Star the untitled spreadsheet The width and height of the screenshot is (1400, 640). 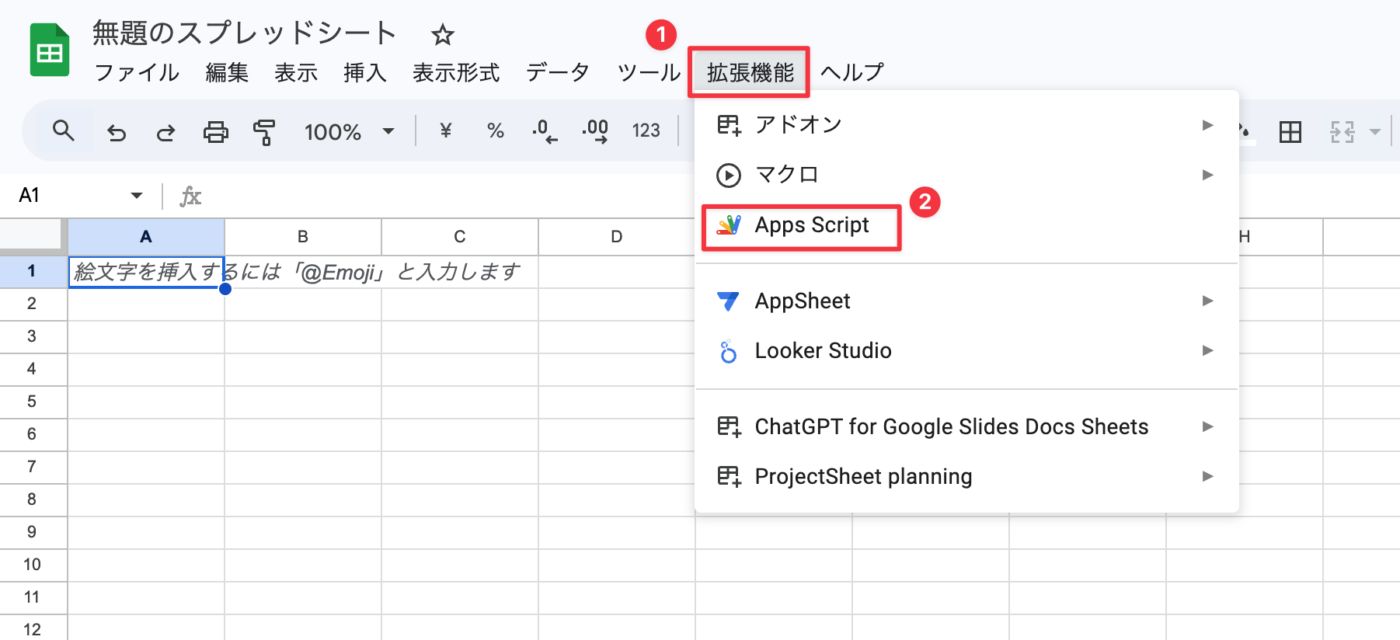pos(442,36)
